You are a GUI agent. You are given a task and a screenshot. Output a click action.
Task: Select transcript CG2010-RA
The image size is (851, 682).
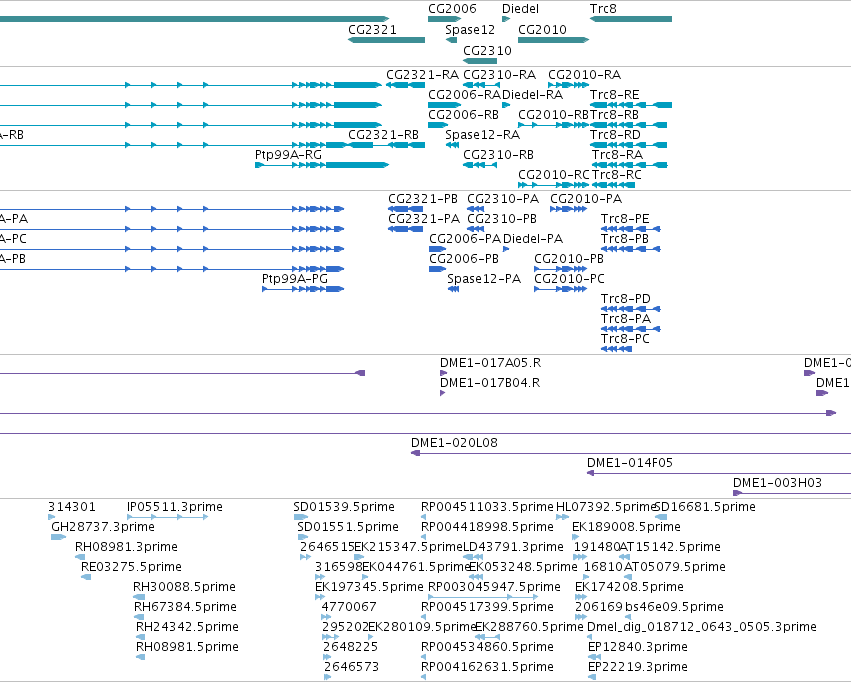568,85
